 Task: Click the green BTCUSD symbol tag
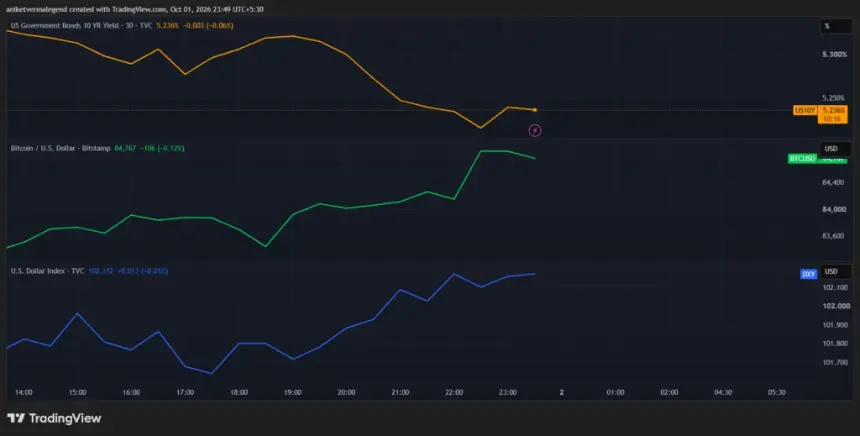click(x=802, y=158)
